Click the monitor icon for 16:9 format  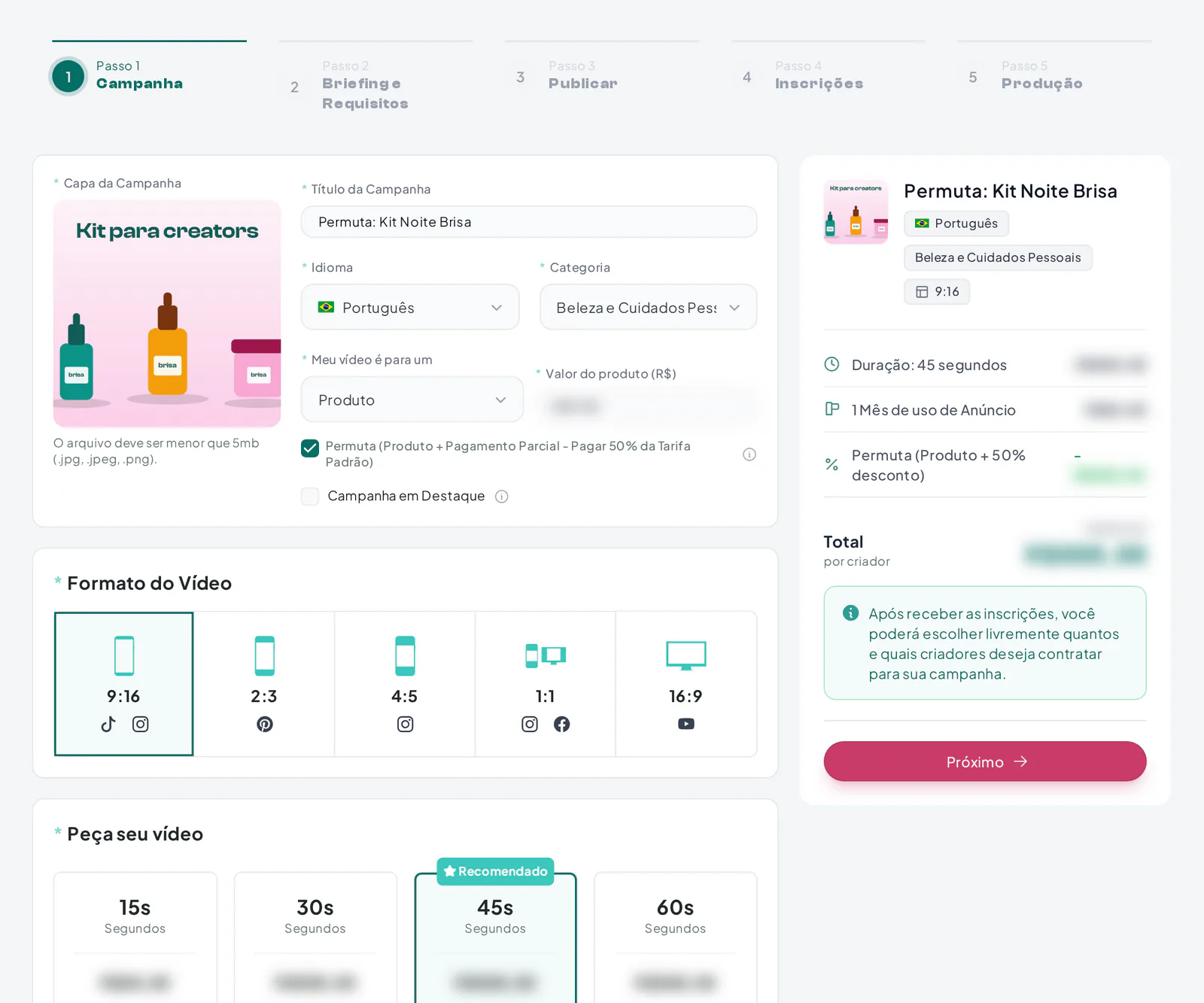point(686,655)
